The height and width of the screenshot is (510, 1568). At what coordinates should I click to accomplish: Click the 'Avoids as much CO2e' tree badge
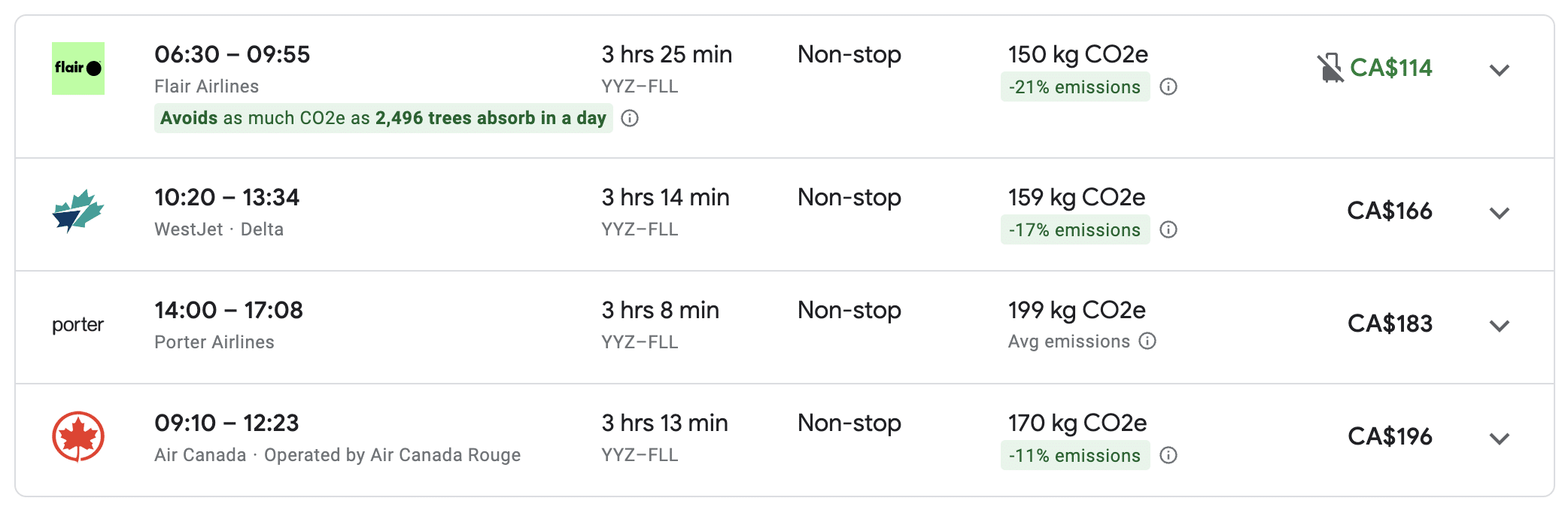[383, 118]
